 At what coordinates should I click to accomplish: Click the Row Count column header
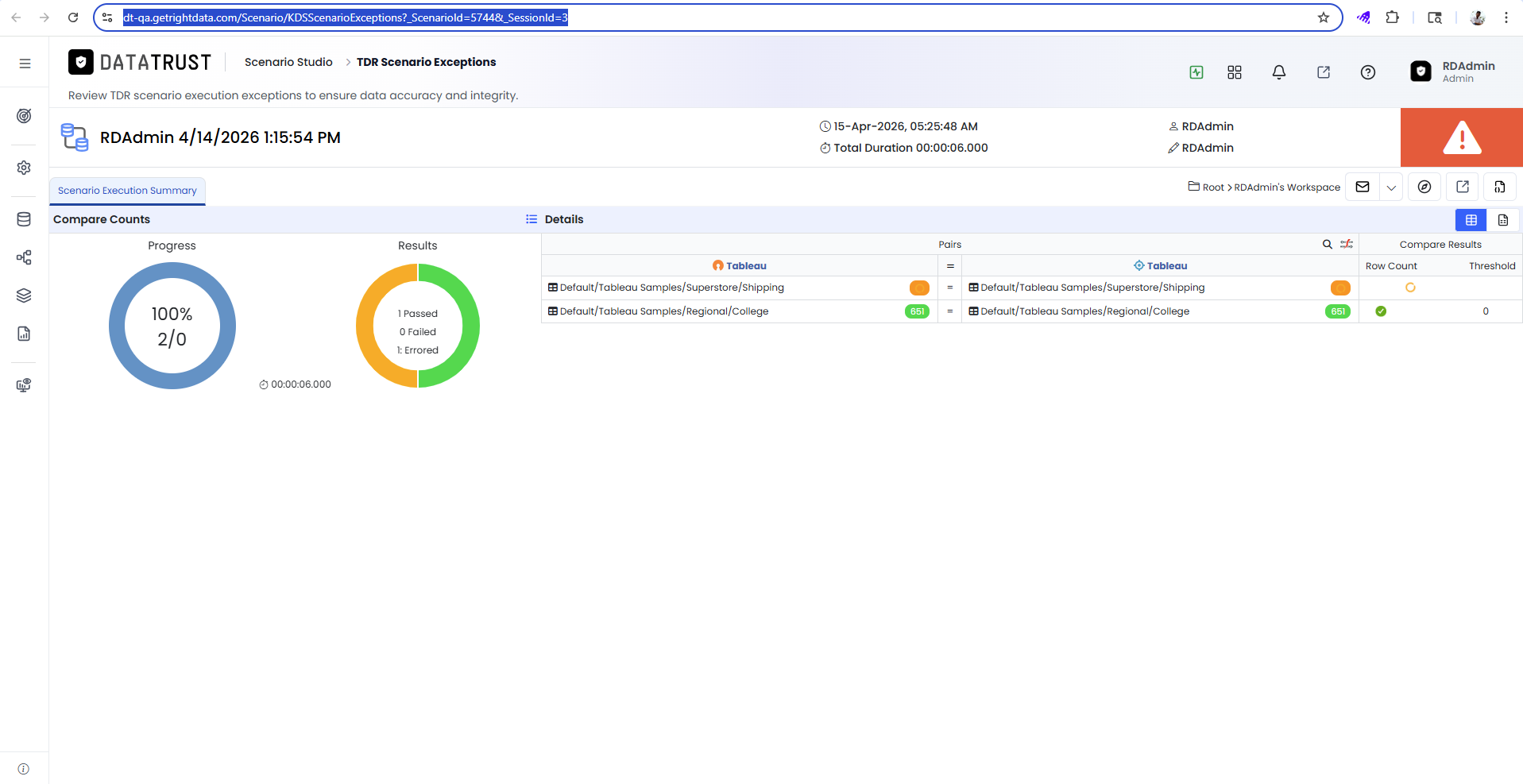click(1391, 266)
